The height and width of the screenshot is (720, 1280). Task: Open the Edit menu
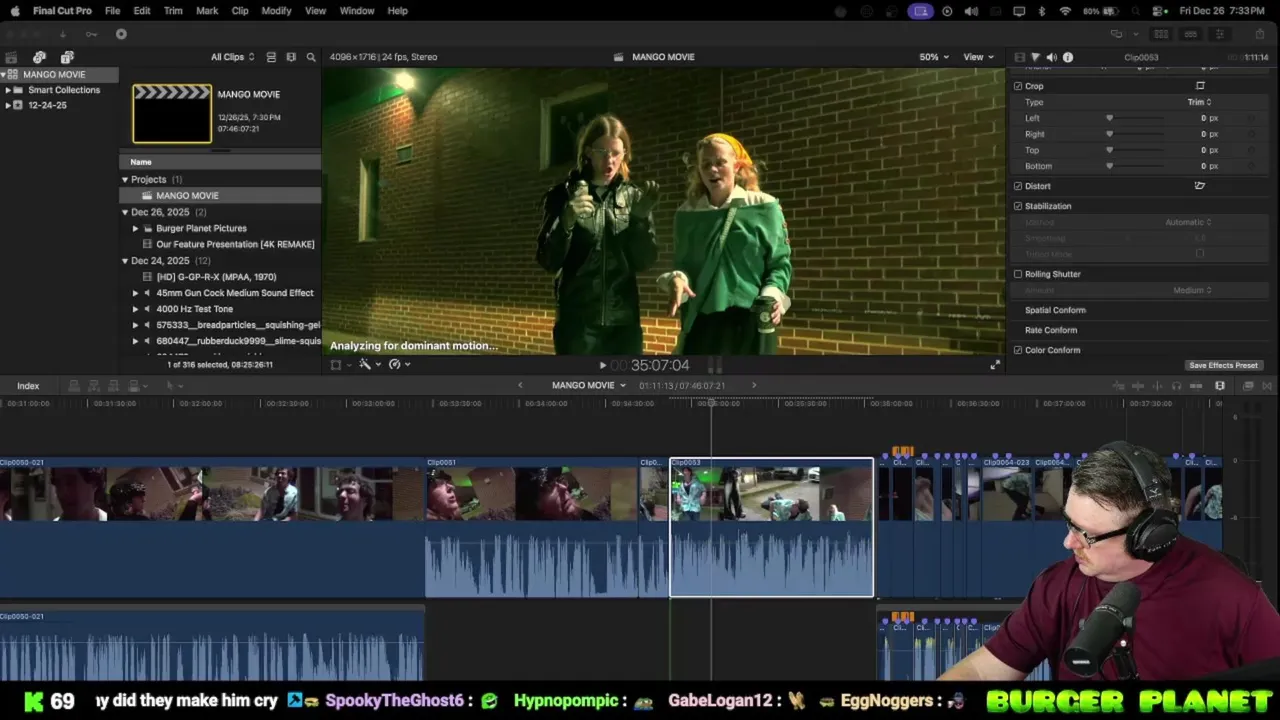tap(142, 11)
